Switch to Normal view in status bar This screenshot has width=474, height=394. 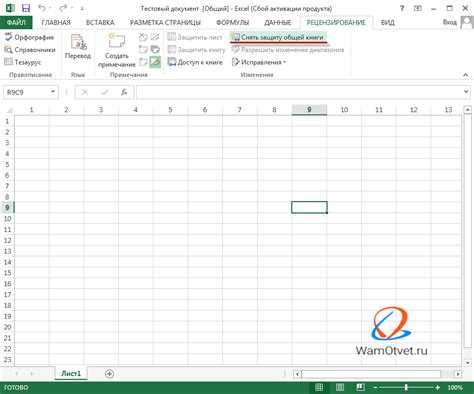pyautogui.click(x=319, y=387)
